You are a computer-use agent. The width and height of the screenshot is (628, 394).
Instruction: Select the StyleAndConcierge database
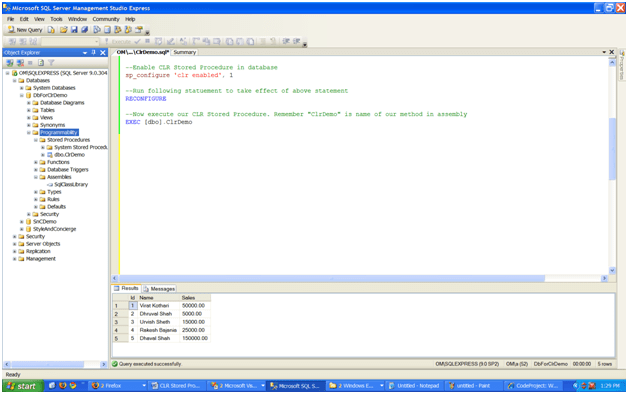tap(54, 229)
